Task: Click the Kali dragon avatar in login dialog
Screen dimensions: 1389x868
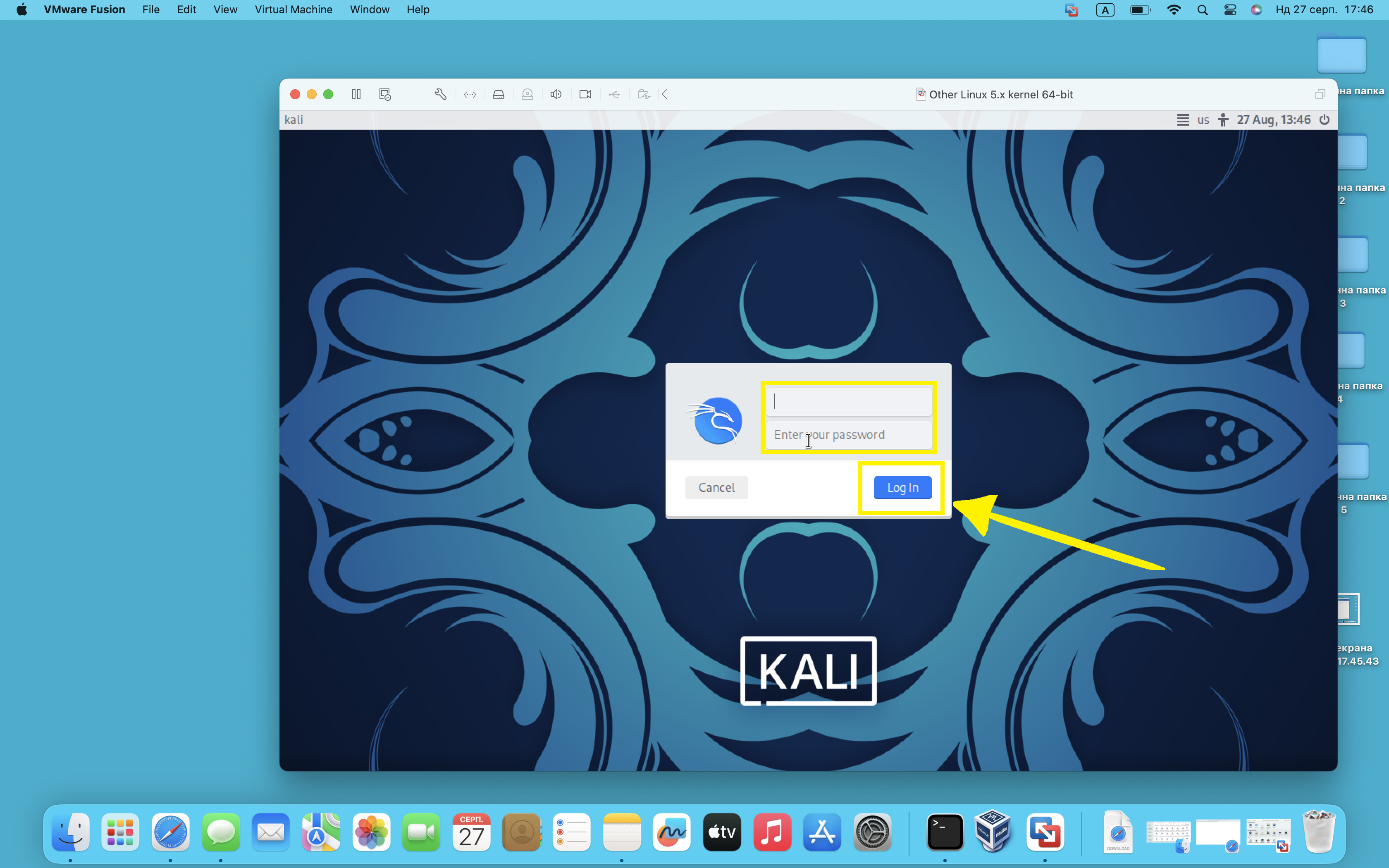Action: coord(715,420)
